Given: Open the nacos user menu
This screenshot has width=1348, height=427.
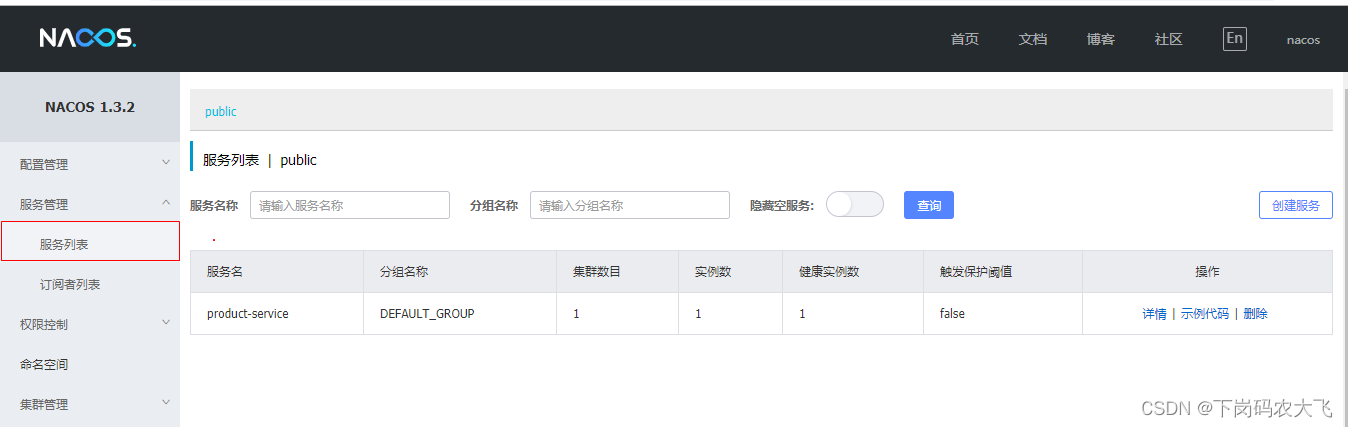Looking at the screenshot, I should [1302, 40].
